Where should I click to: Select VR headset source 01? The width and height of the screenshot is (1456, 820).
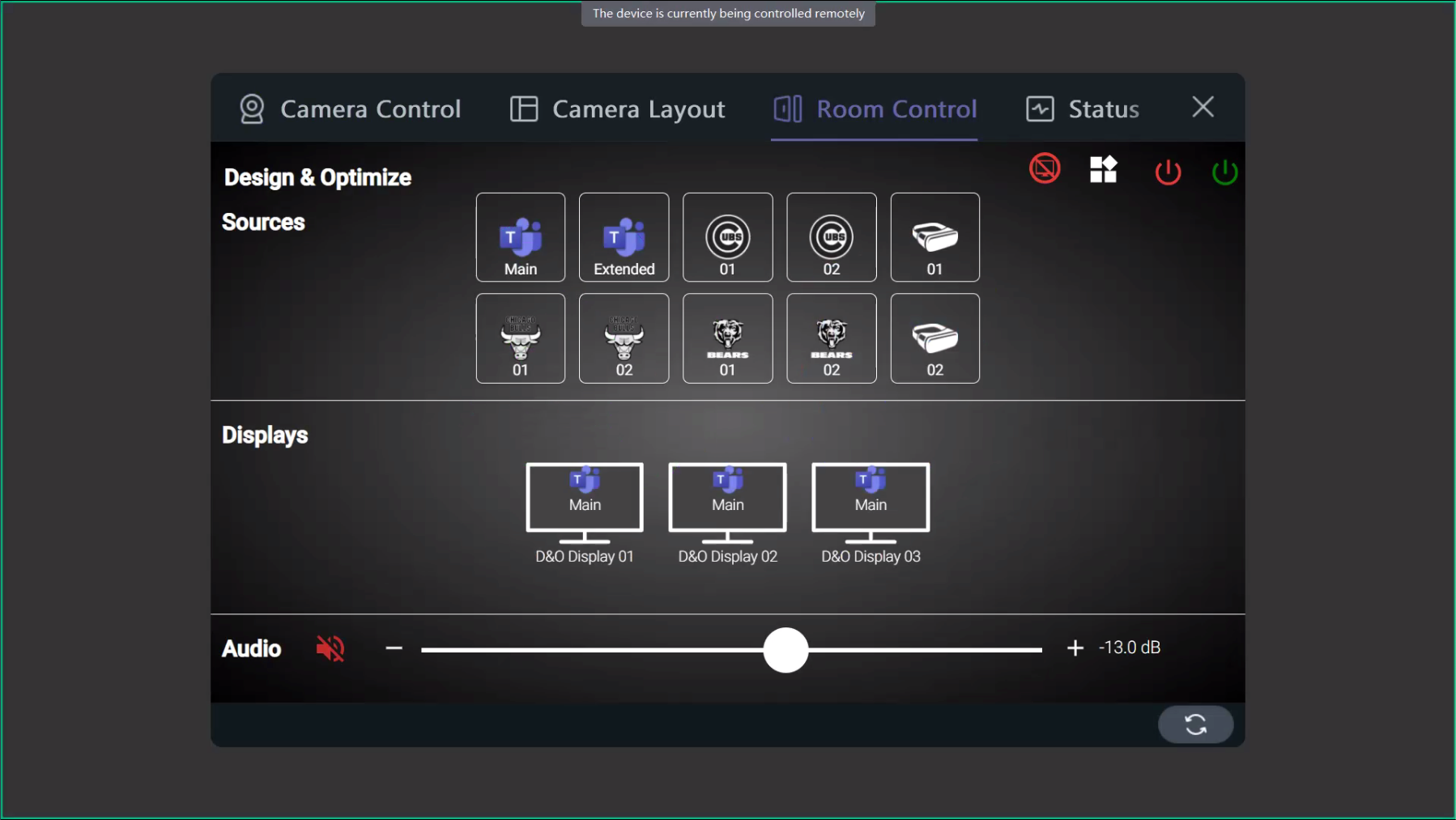point(934,237)
